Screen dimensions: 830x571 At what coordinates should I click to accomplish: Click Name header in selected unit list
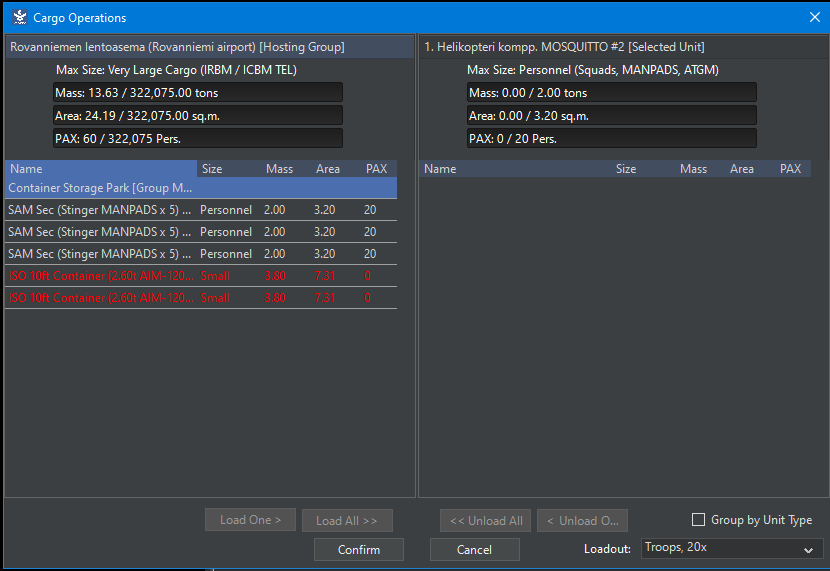click(x=515, y=169)
